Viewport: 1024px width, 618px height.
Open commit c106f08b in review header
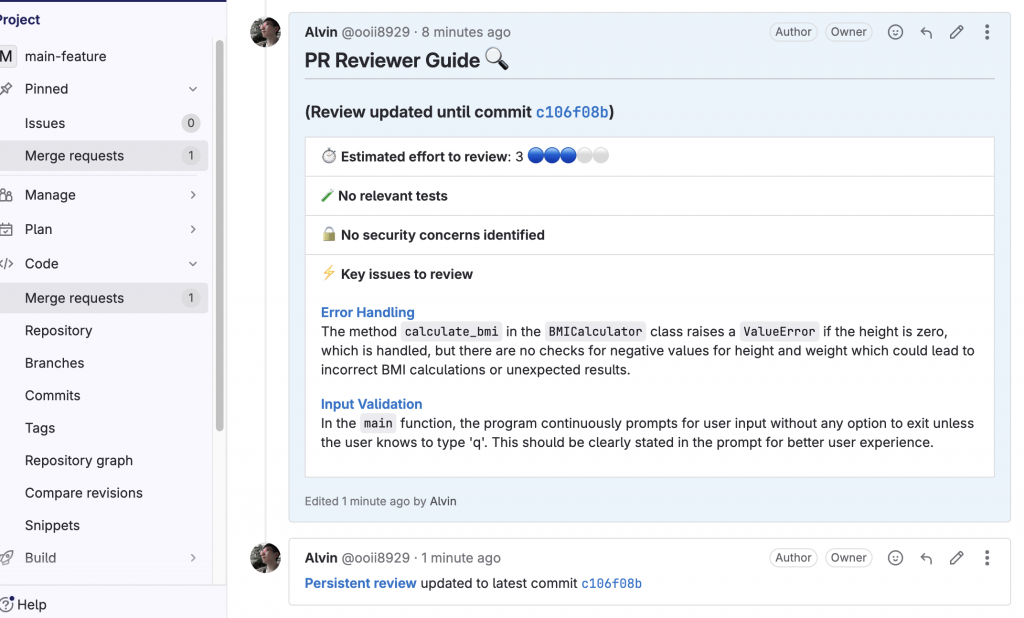pyautogui.click(x=572, y=112)
